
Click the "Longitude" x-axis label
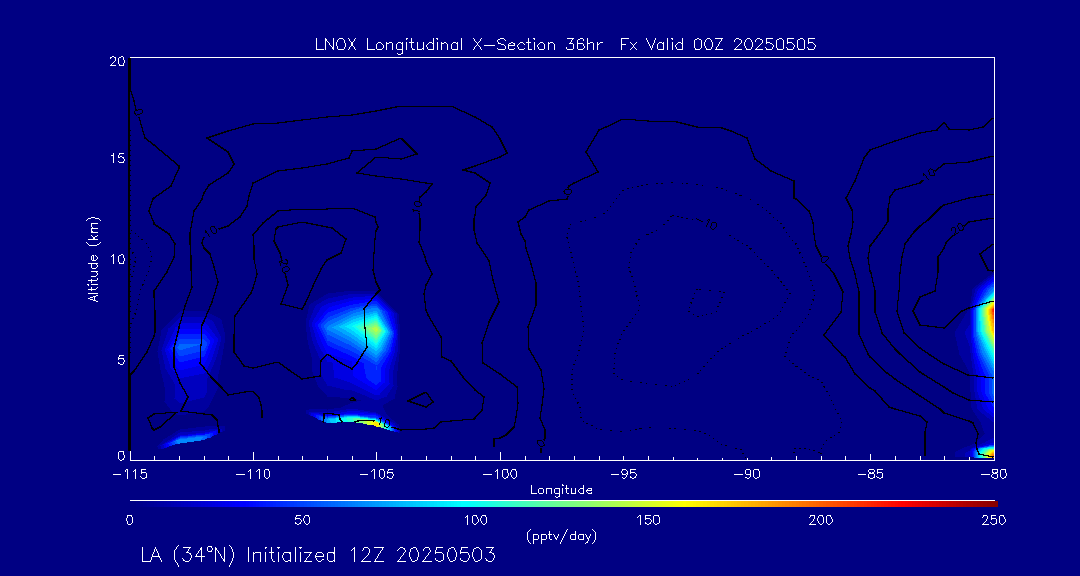click(x=561, y=490)
